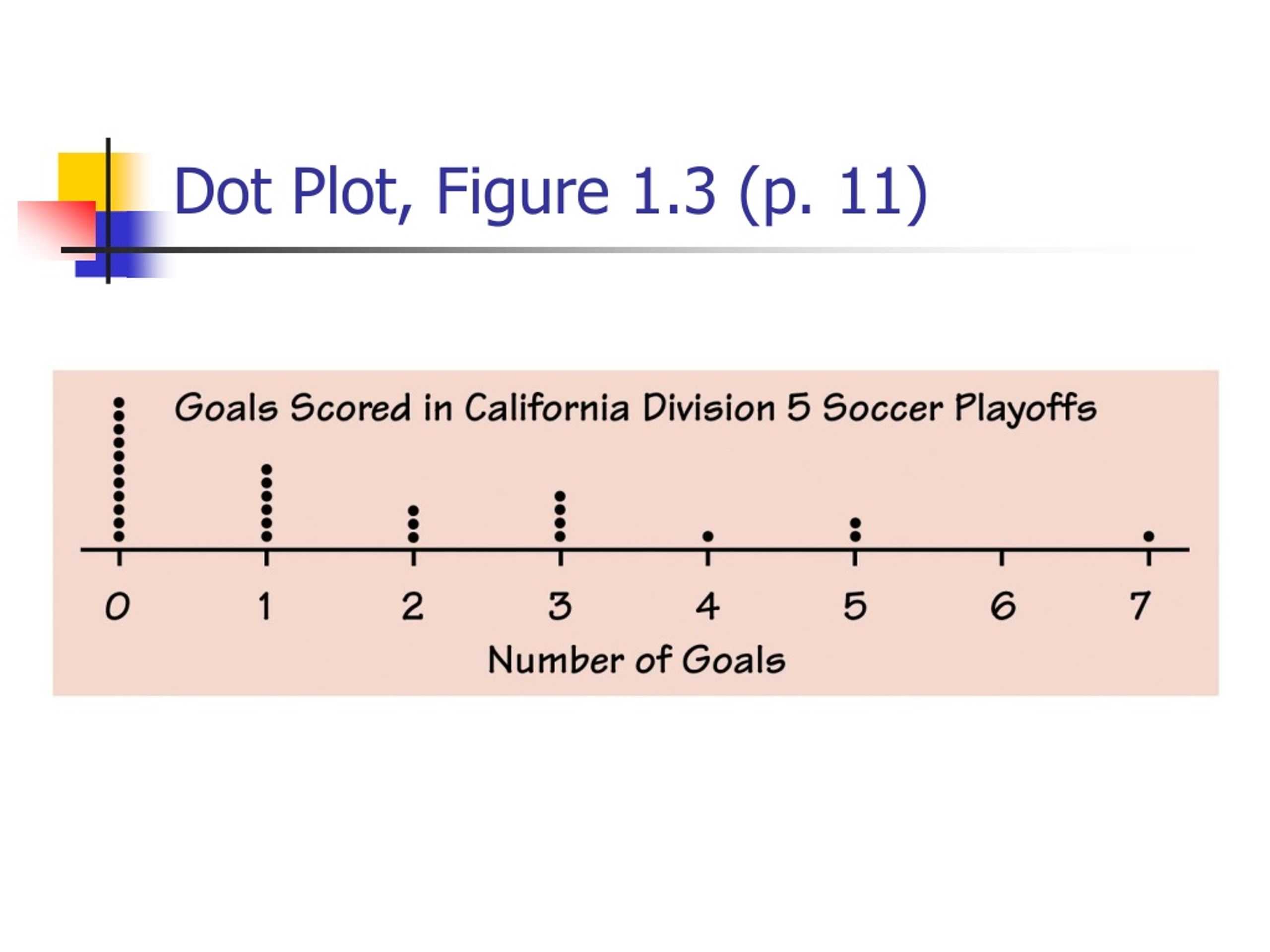This screenshot has height=952, width=1270.
Task: Click the blue square in the slide logo
Action: [x=124, y=244]
